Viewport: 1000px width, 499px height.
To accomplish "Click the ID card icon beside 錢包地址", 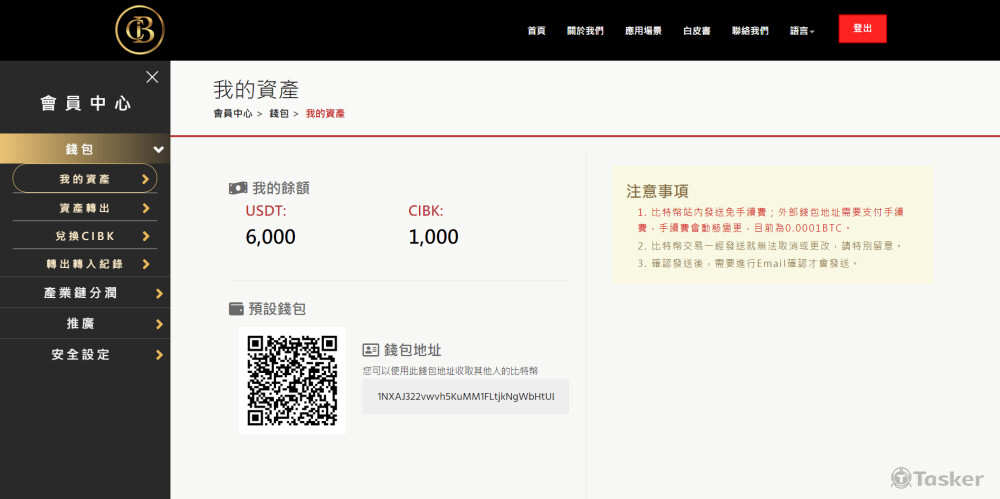I will (371, 350).
